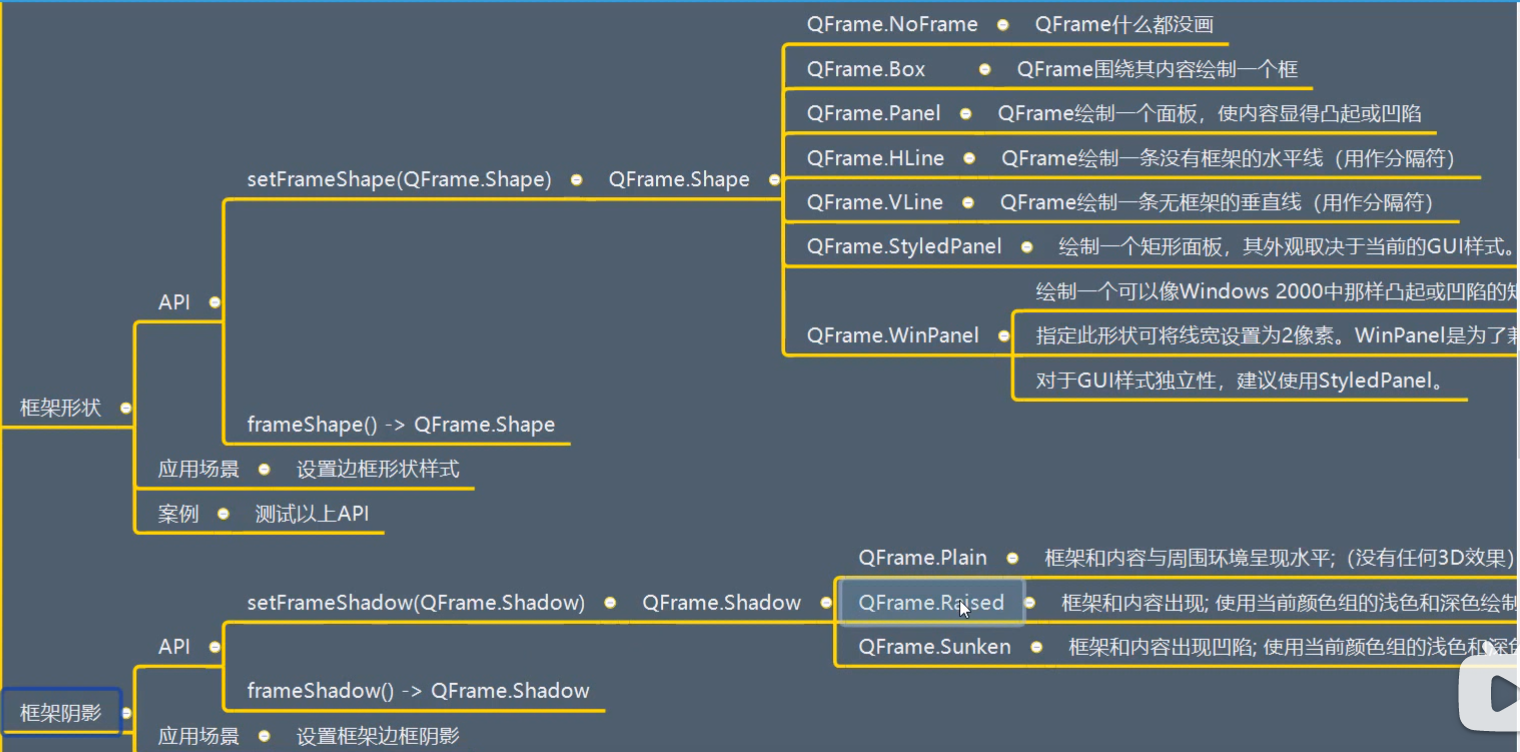Click the connector dot beside QFrame.Box
1520x752 pixels.
pos(983,69)
